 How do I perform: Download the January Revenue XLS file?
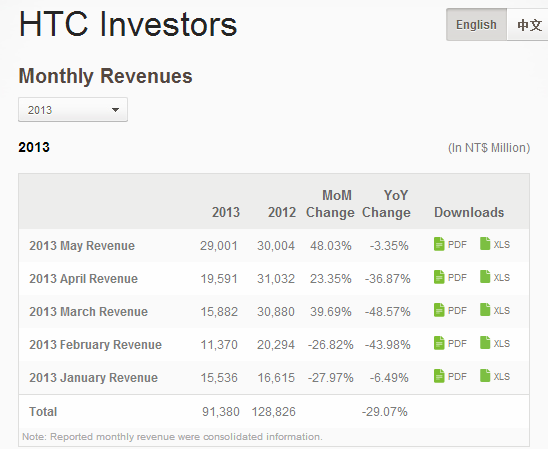coord(495,376)
